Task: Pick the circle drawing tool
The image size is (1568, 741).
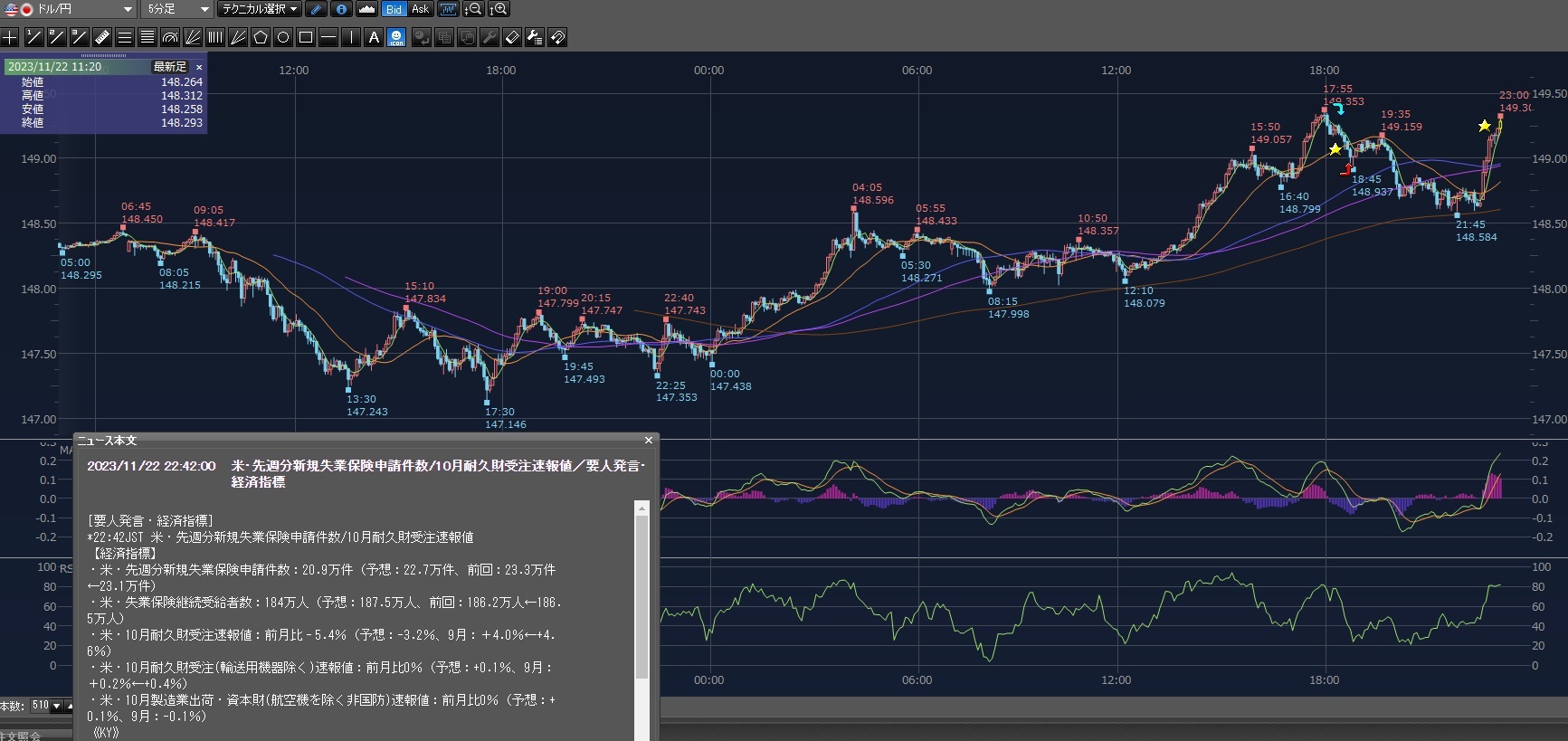Action: 283,37
